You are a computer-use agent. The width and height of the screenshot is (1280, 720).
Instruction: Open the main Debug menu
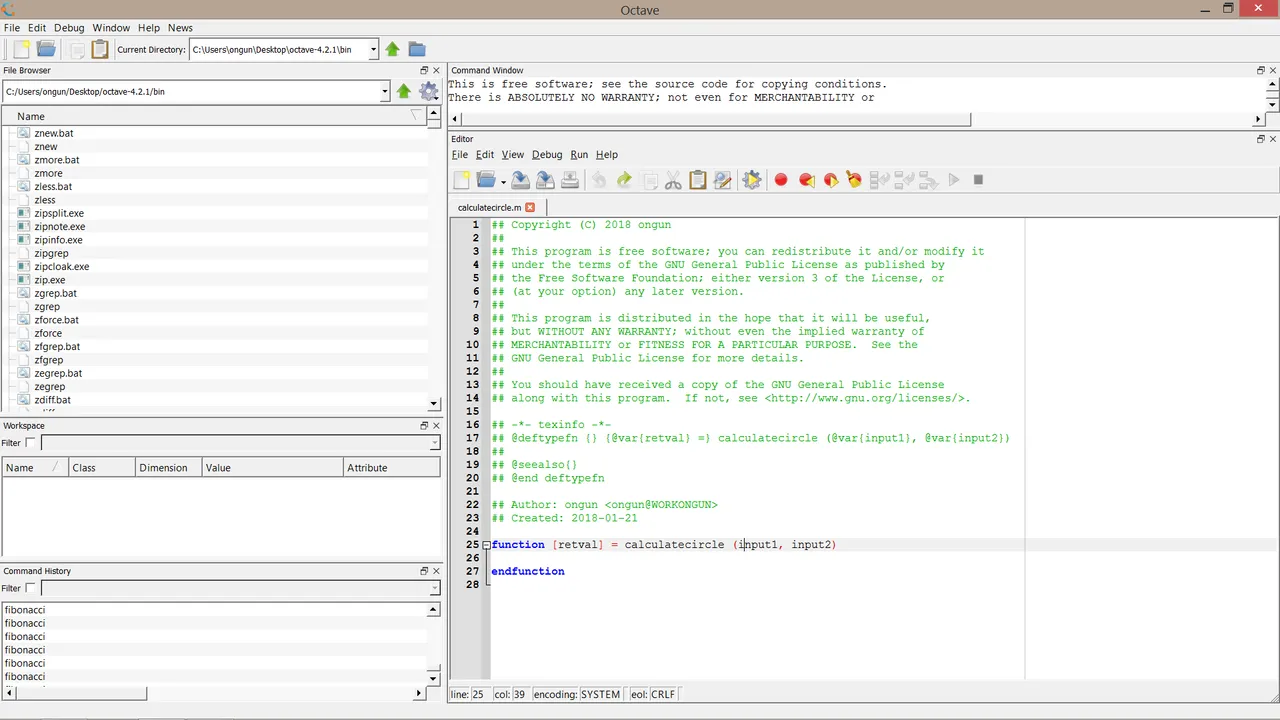coord(69,28)
